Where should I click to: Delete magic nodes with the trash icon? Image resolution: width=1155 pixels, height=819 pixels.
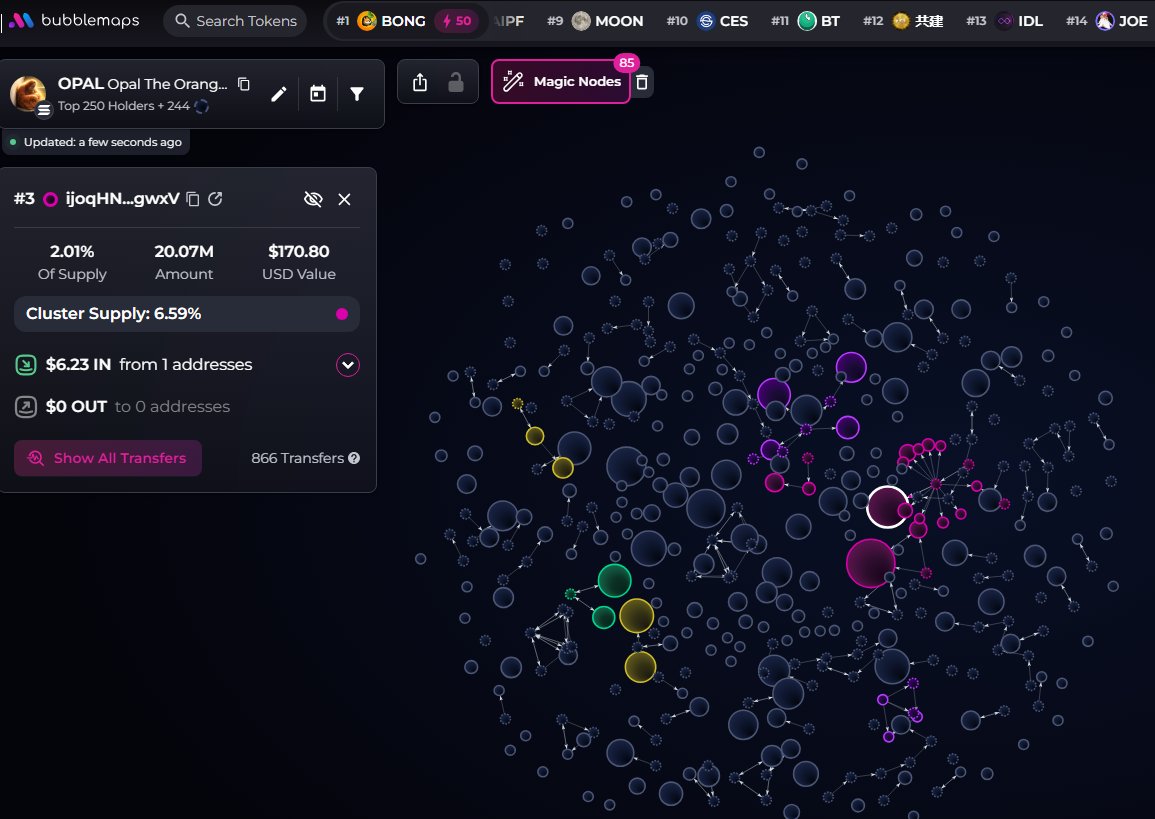tap(643, 82)
